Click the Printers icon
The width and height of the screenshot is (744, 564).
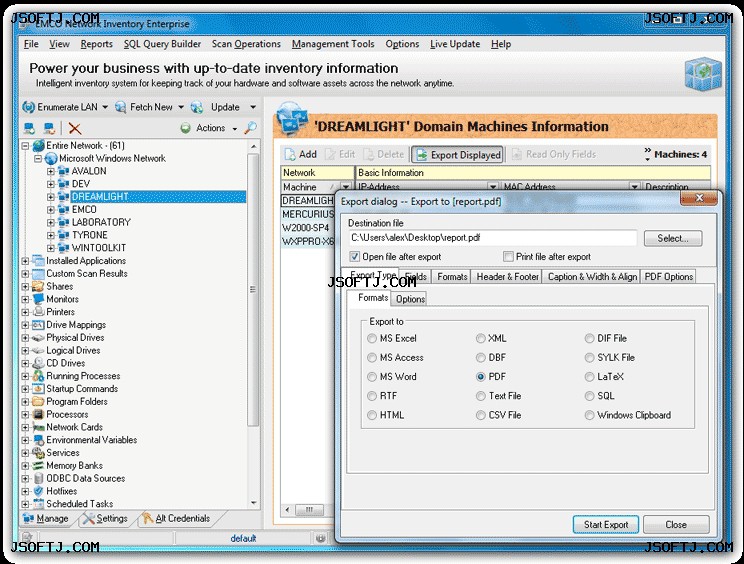(x=38, y=312)
